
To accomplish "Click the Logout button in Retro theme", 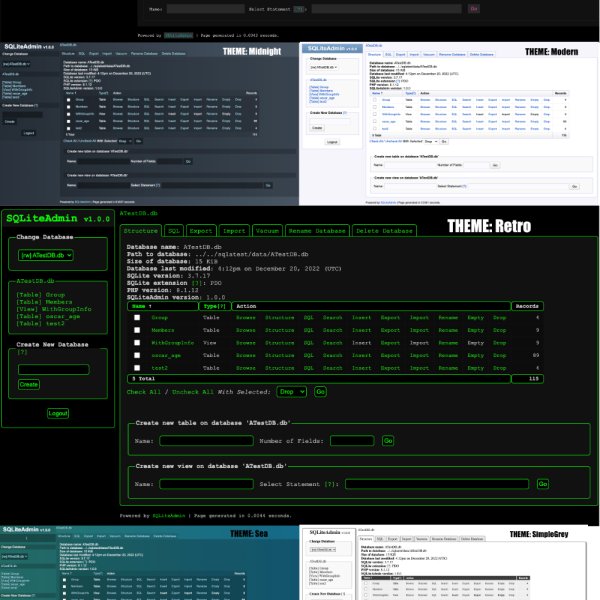I will tap(58, 413).
